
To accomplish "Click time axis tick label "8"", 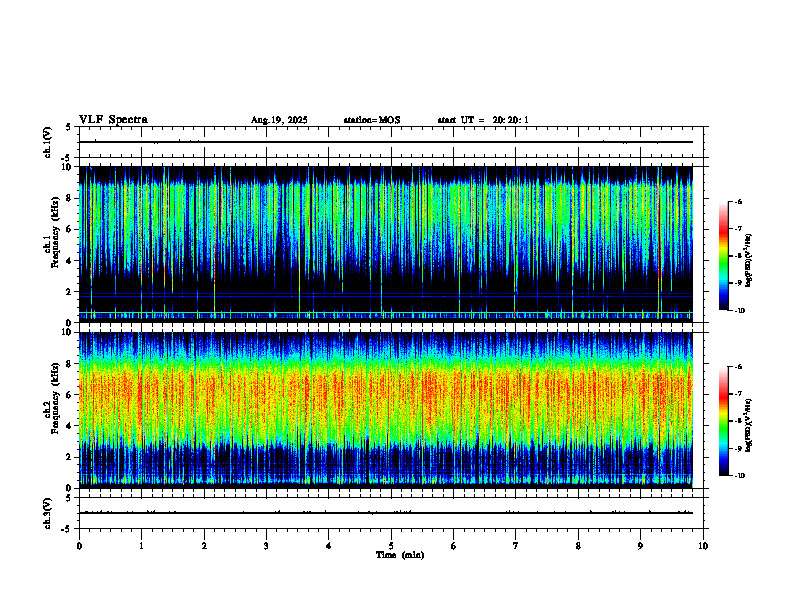I will tap(578, 546).
